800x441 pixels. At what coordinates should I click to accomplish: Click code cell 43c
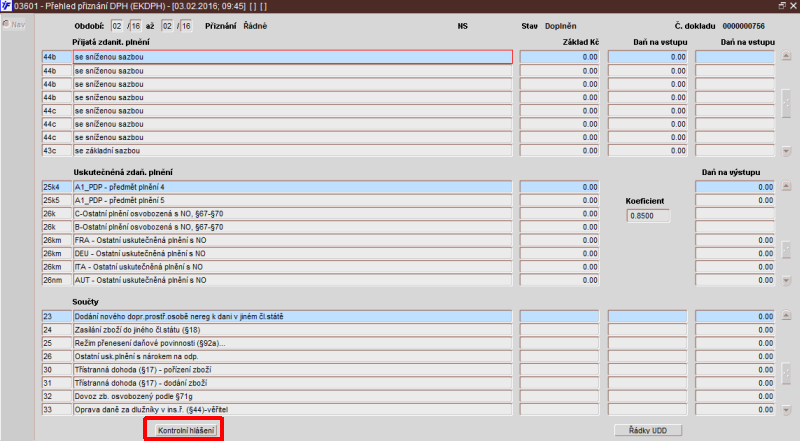(57, 151)
